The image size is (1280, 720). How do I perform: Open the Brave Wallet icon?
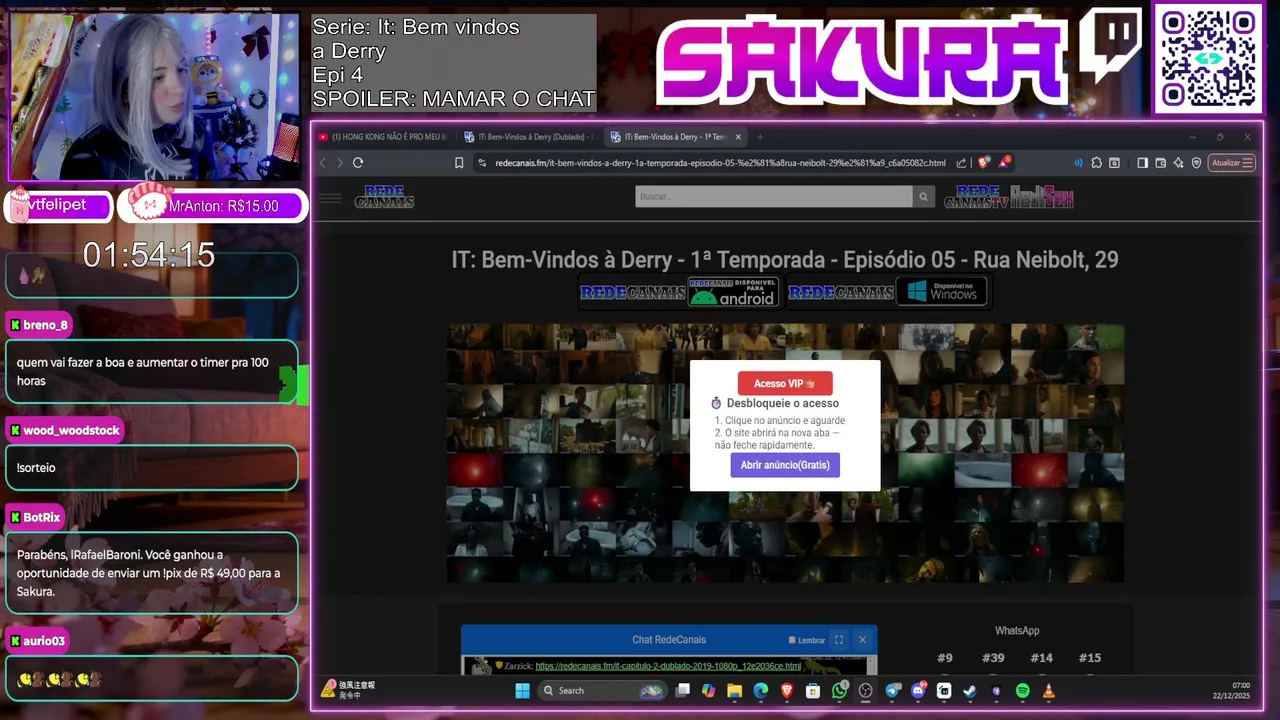(1160, 163)
